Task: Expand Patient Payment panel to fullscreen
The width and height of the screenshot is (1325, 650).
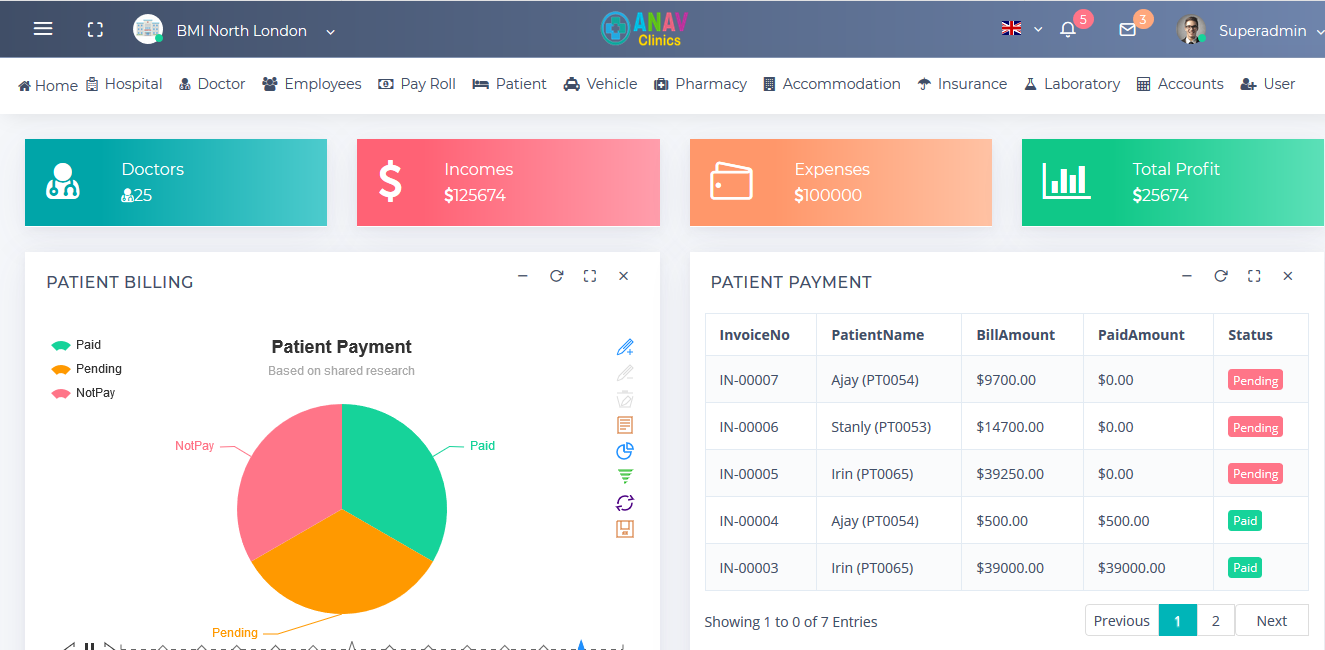Action: coord(1254,276)
